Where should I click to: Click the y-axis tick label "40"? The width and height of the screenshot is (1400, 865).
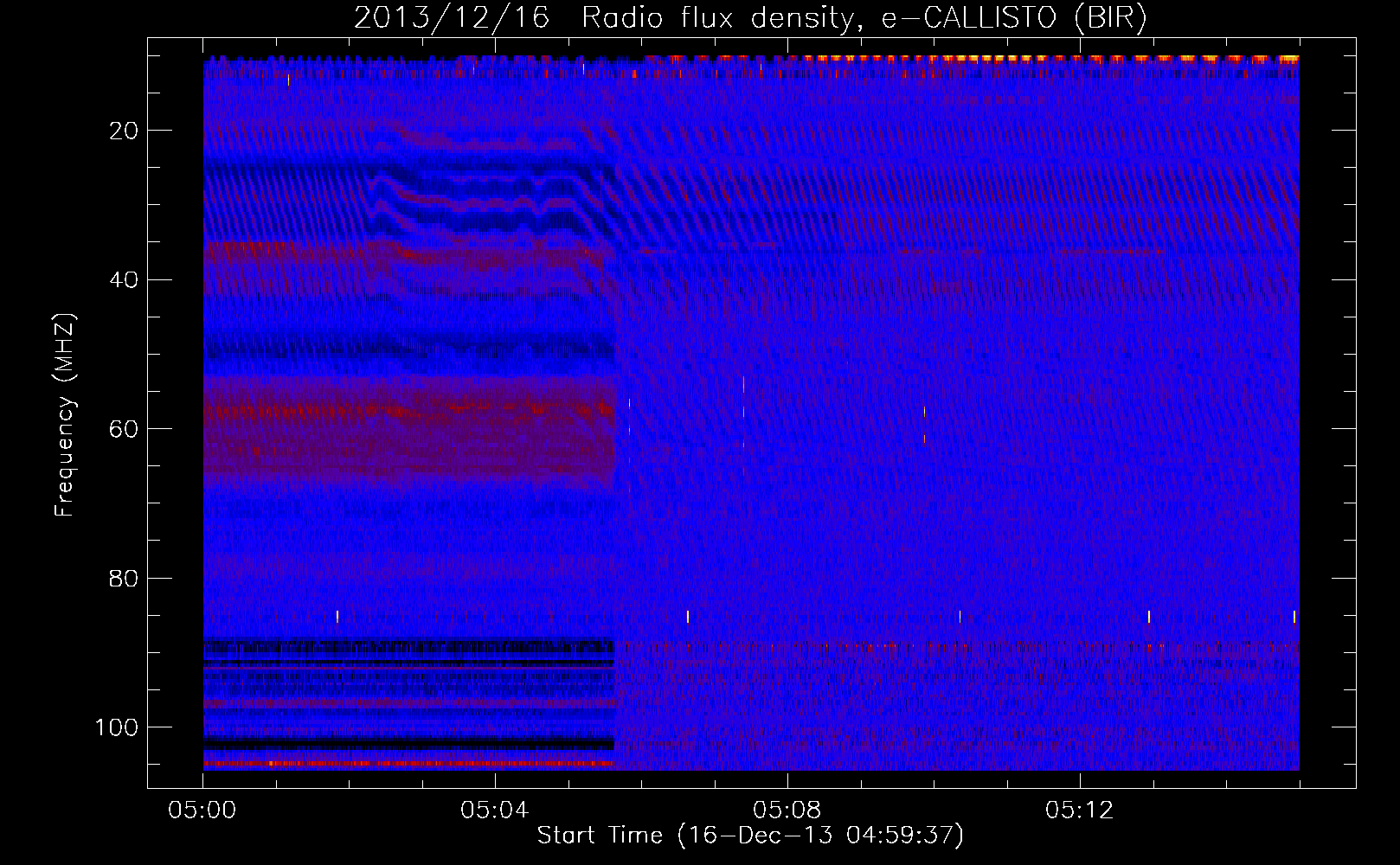pos(125,279)
